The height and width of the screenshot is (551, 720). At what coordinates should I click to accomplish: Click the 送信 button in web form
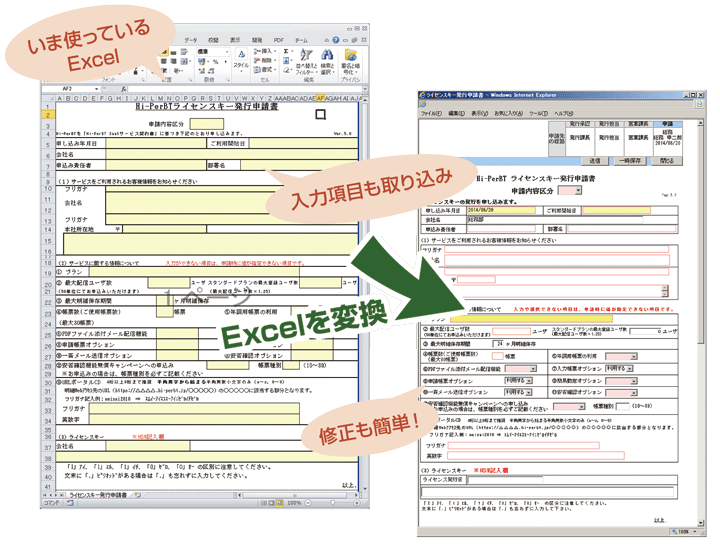595,161
